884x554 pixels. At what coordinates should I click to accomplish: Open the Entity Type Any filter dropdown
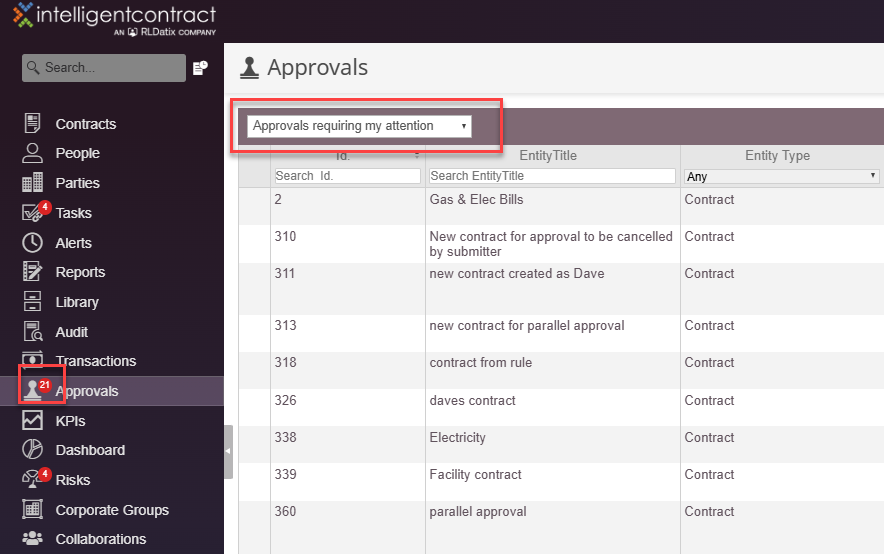pyautogui.click(x=781, y=176)
